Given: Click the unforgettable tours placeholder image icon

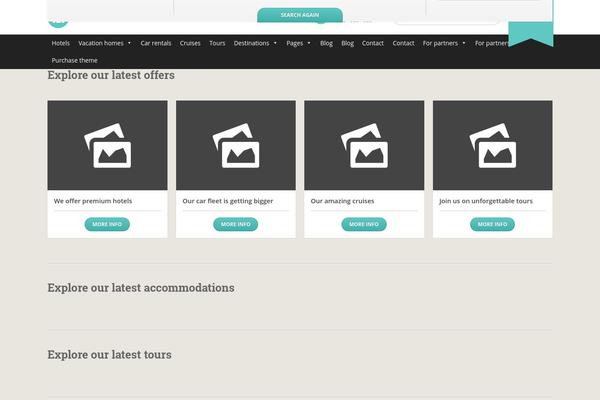Looking at the screenshot, I should [x=492, y=145].
